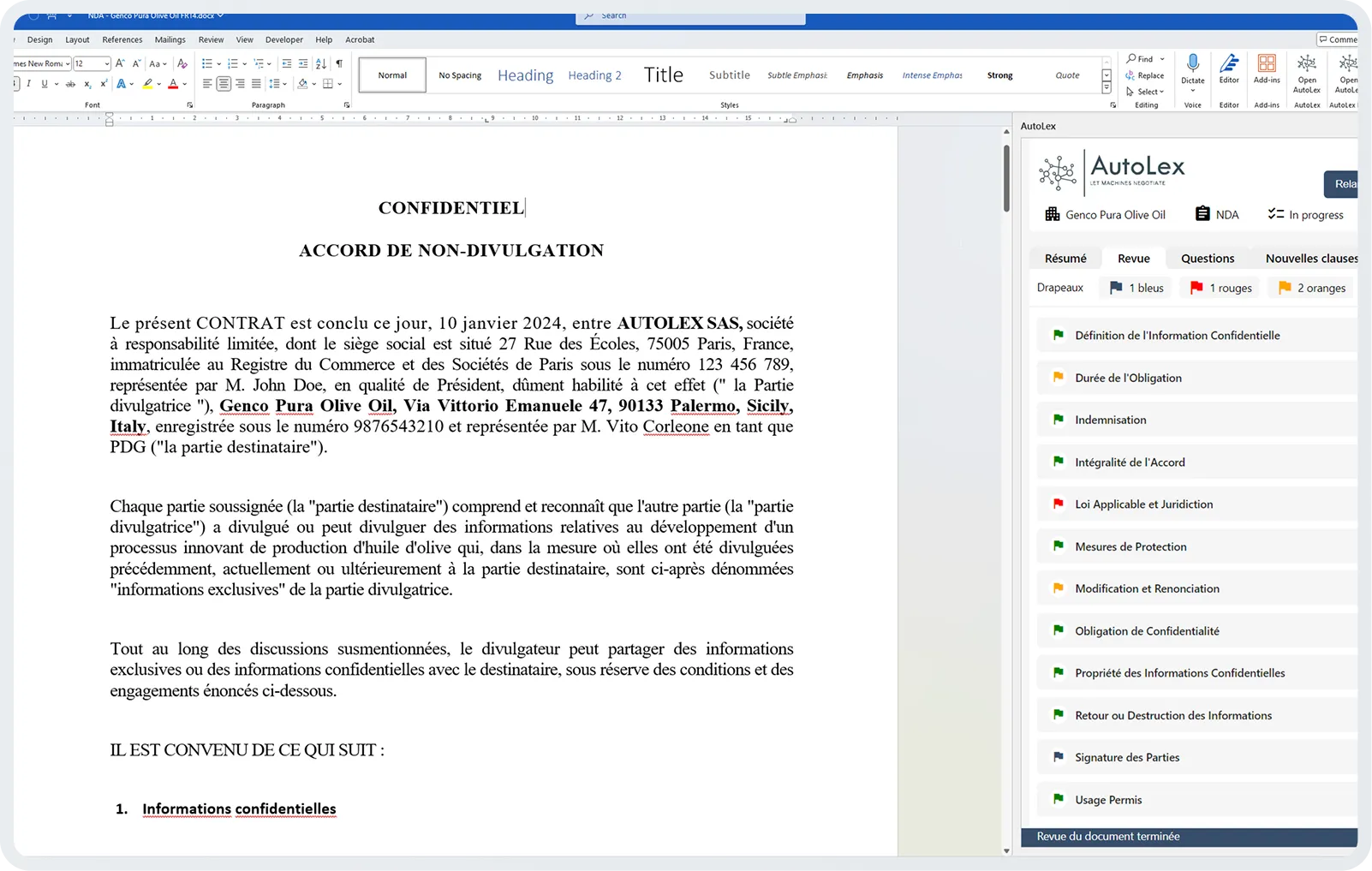Open the font name dropdown
The width and height of the screenshot is (1372, 871).
(68, 63)
